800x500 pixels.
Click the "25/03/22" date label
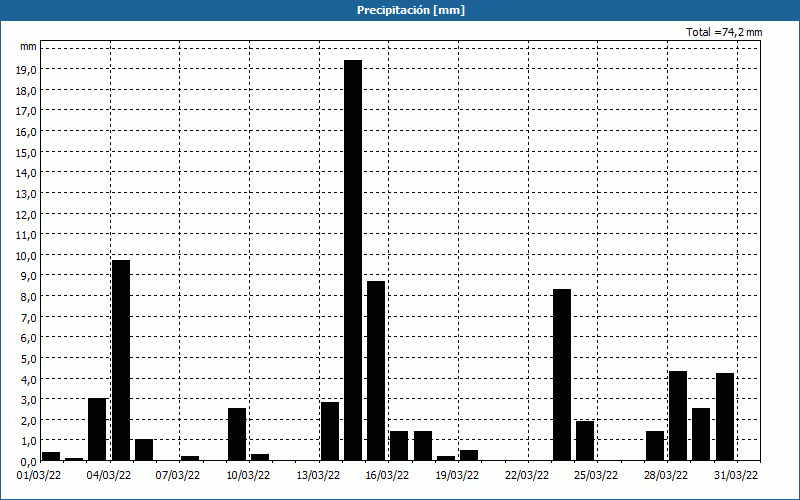click(596, 475)
